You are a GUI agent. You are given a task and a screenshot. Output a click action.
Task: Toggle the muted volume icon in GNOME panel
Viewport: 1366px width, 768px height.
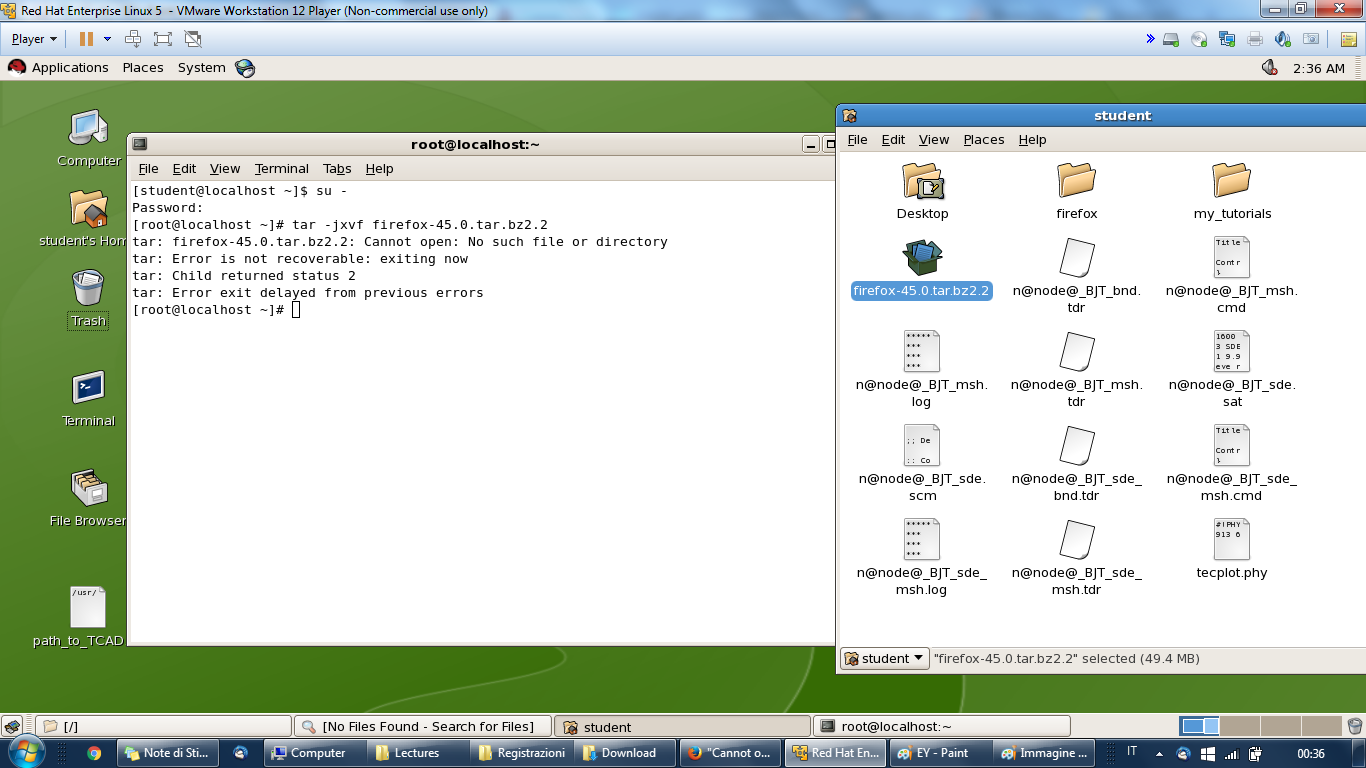1270,68
